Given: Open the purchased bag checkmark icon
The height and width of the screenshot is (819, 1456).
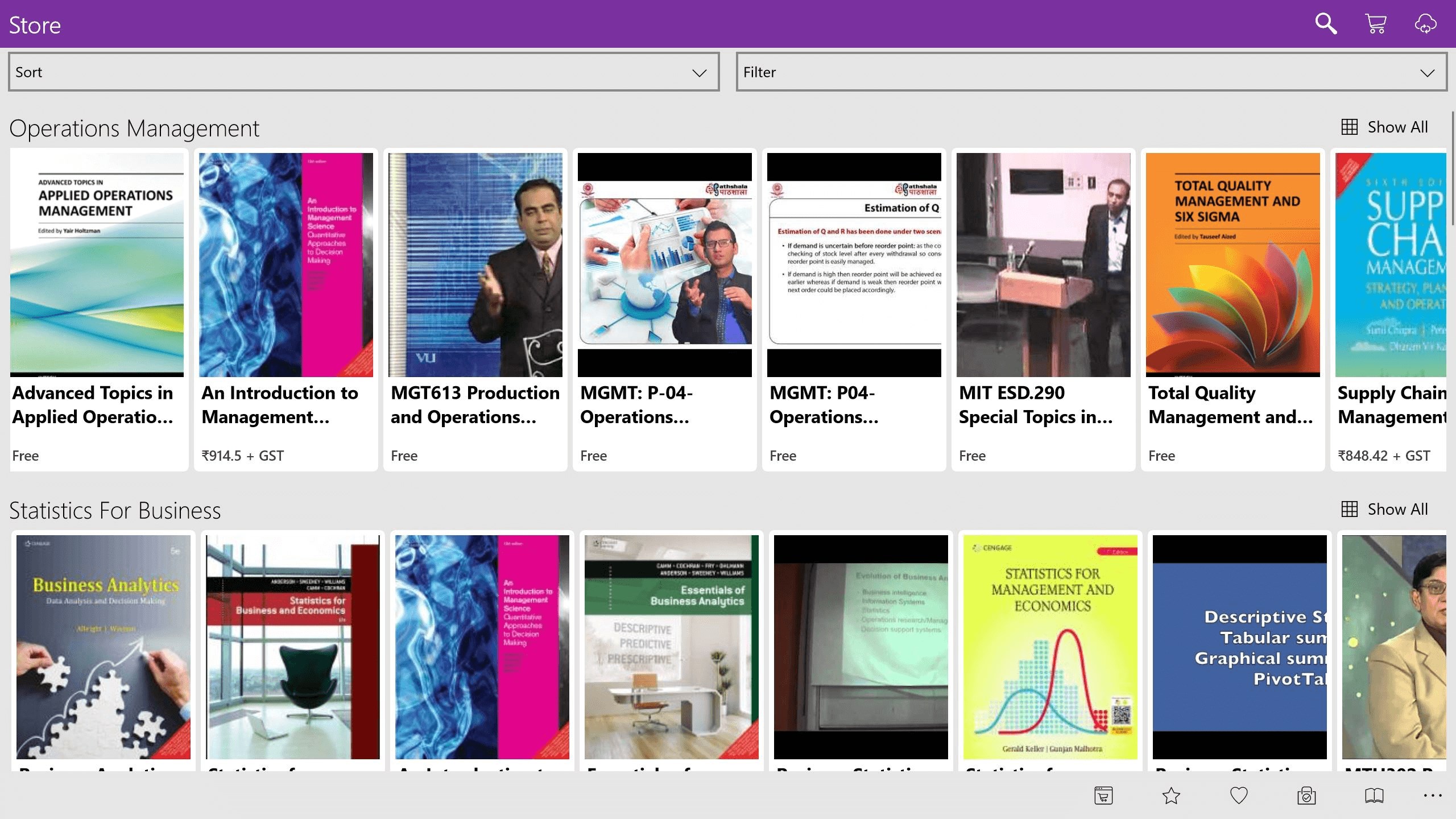Looking at the screenshot, I should (1306, 795).
